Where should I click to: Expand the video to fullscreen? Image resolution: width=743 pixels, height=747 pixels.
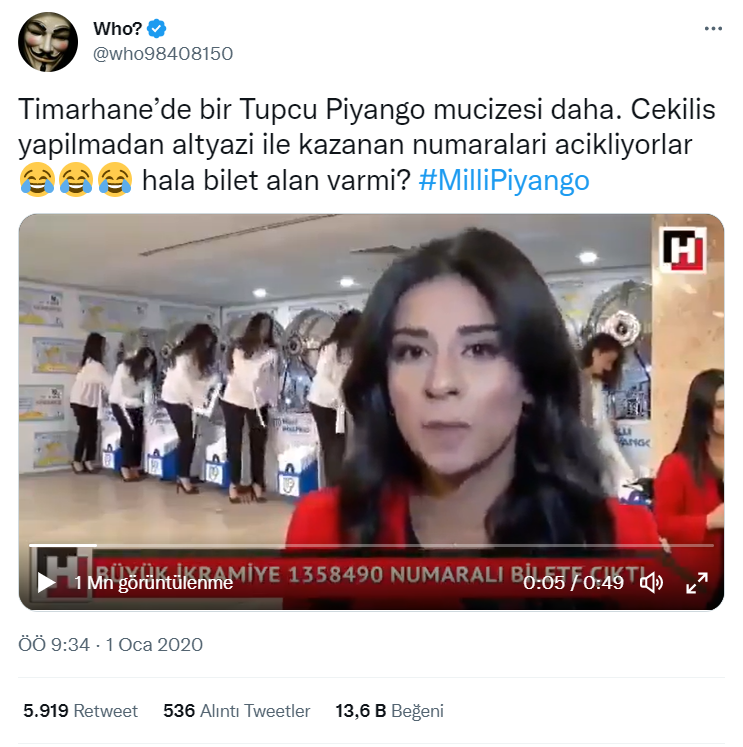tap(697, 583)
